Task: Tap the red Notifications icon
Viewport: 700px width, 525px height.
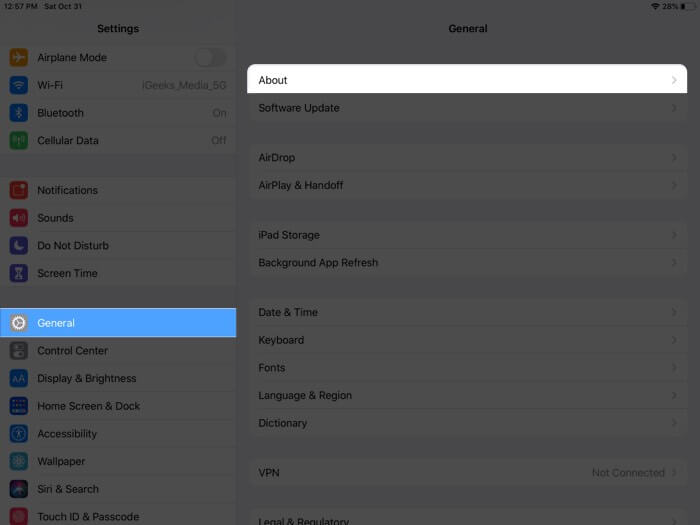Action: coord(19,190)
